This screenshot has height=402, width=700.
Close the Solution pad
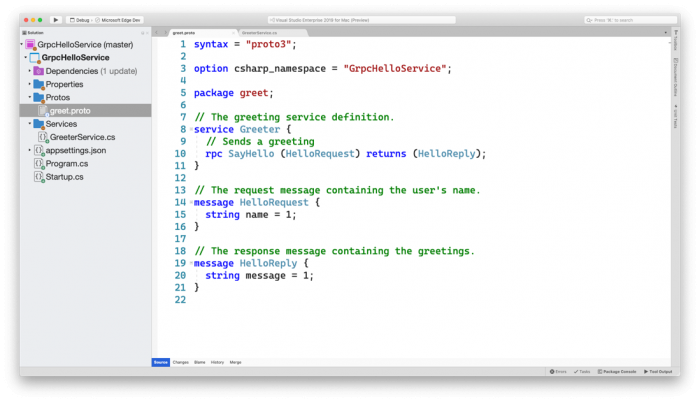(x=147, y=33)
